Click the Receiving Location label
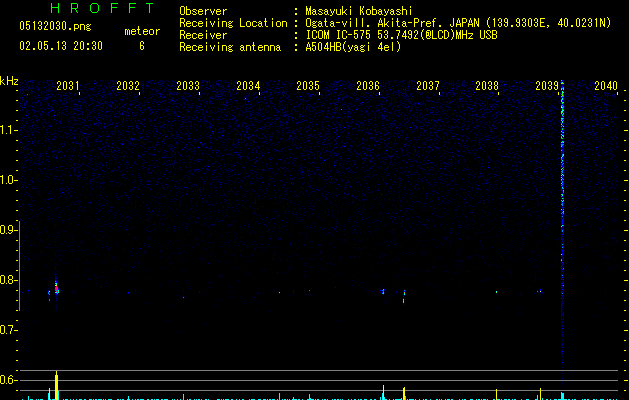 233,23
